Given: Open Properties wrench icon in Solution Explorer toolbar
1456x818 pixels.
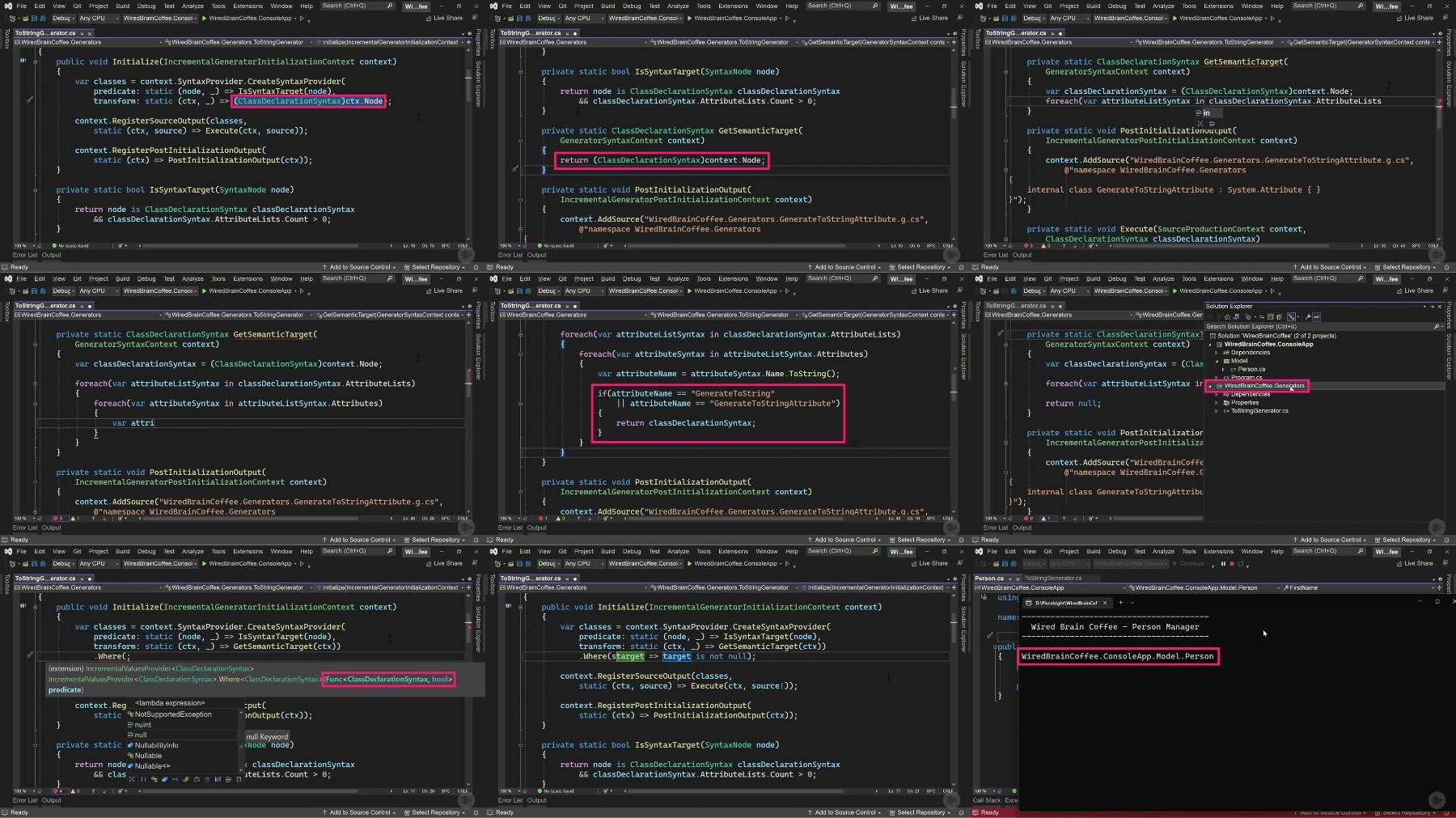Looking at the screenshot, I should (x=1308, y=317).
